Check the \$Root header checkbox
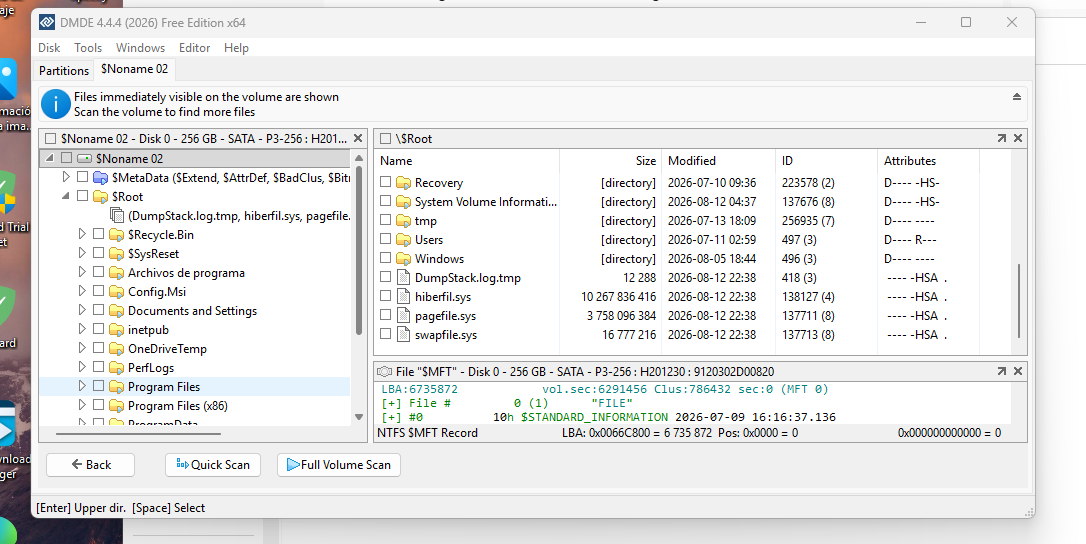The height and width of the screenshot is (544, 1086). tap(386, 139)
